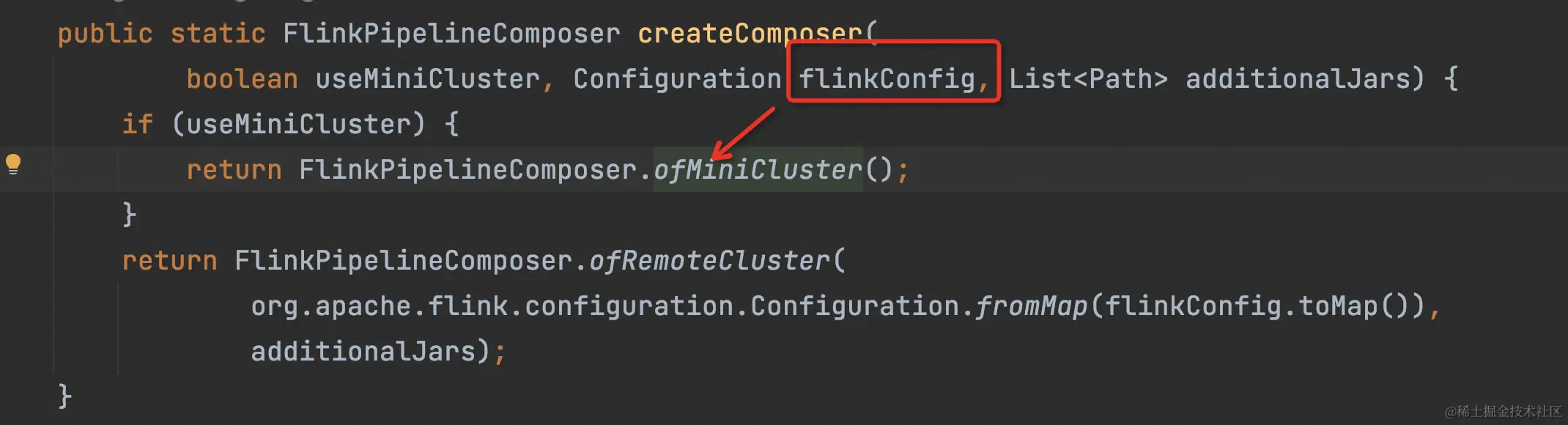Click the flinkConfig parameter in red box

coord(887,78)
